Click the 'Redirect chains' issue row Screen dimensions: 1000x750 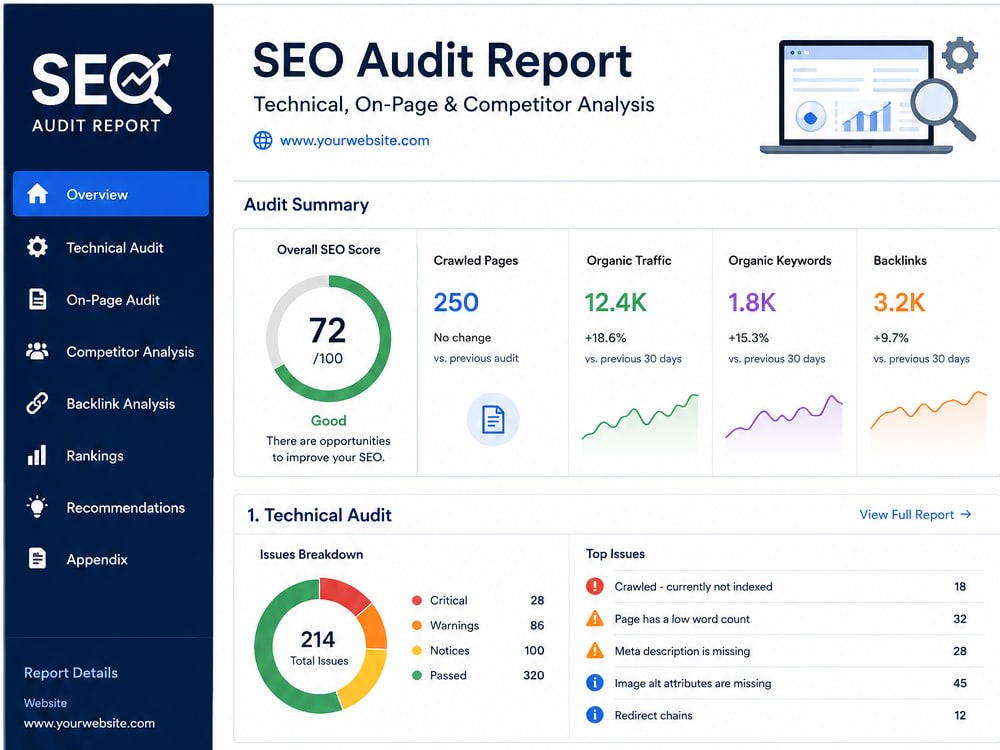[x=784, y=715]
